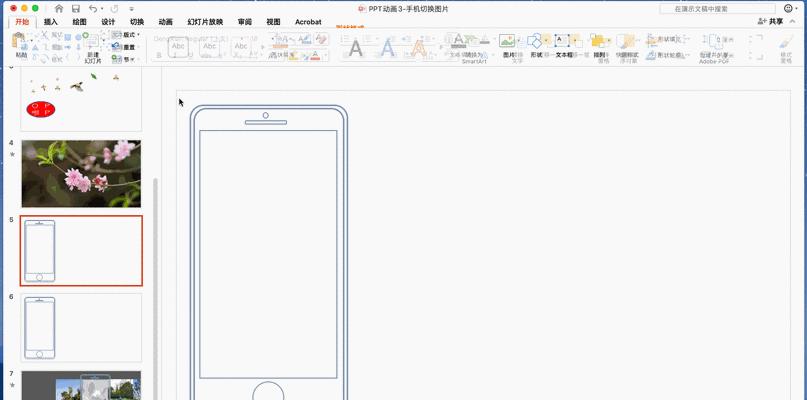Screen dimensions: 807x400
Task: Select the highlighted slide 5 thumbnail
Action: [81, 251]
